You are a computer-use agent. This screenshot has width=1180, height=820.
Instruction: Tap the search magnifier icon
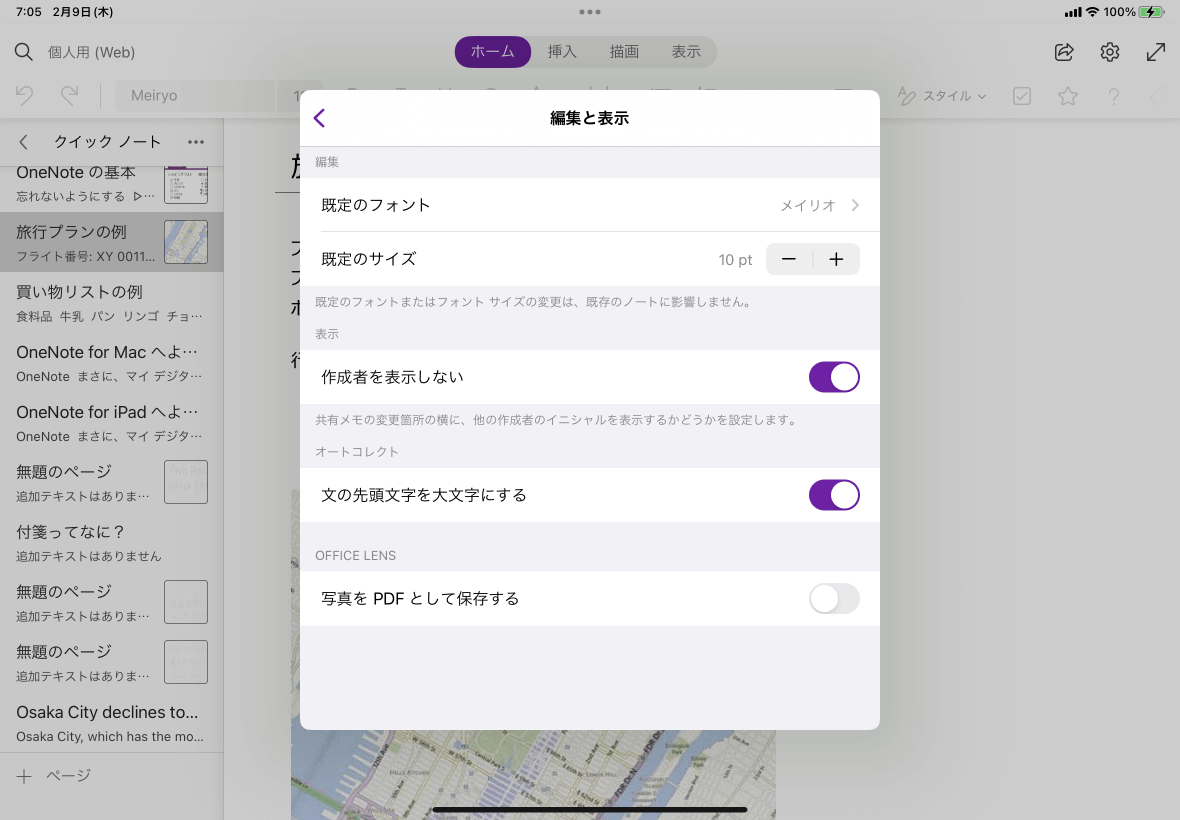[x=24, y=52]
